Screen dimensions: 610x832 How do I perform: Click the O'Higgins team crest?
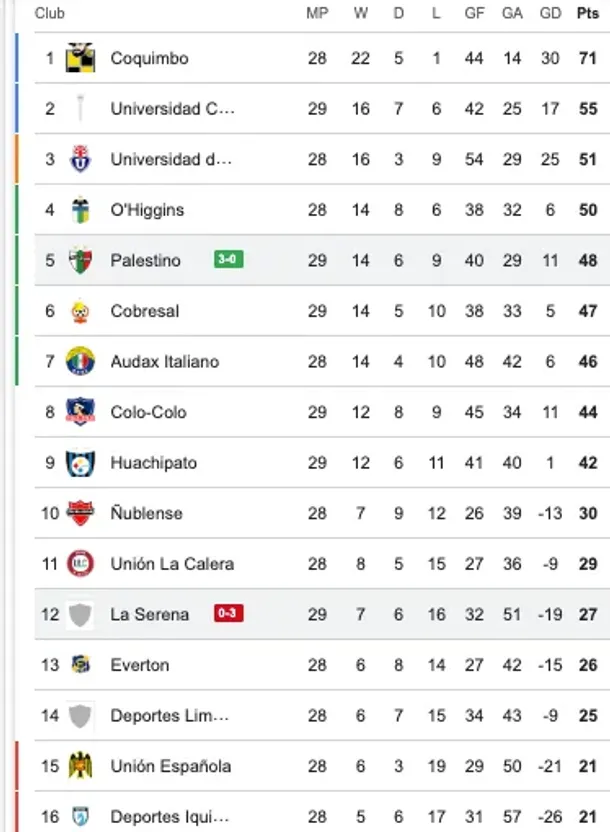[78, 209]
